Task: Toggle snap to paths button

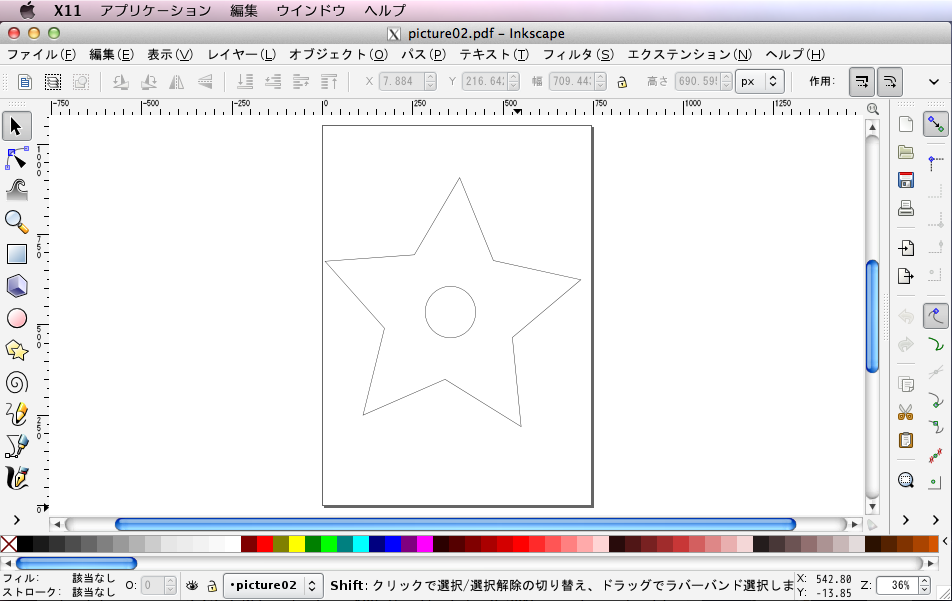Action: 936,344
